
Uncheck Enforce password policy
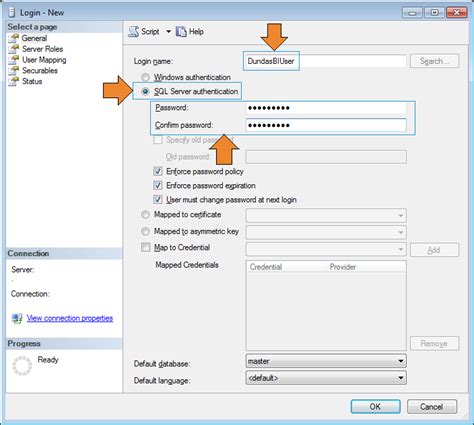tap(158, 171)
